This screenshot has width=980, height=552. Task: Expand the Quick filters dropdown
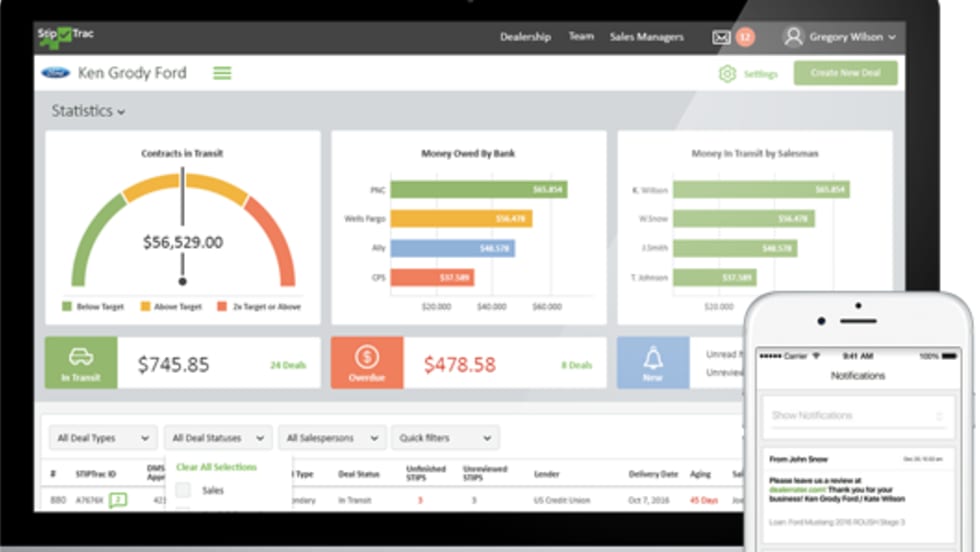coord(445,438)
